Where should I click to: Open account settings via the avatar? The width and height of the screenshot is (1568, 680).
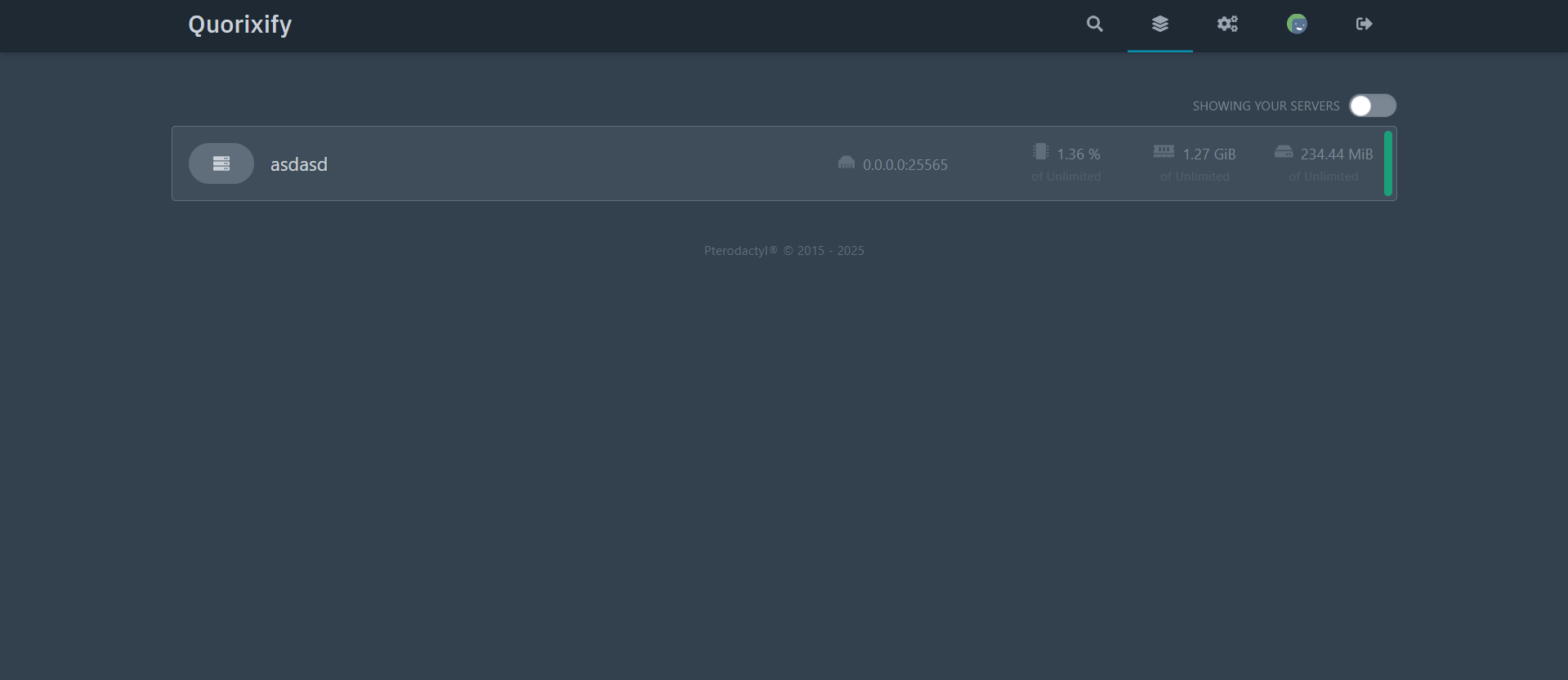pyautogui.click(x=1297, y=25)
